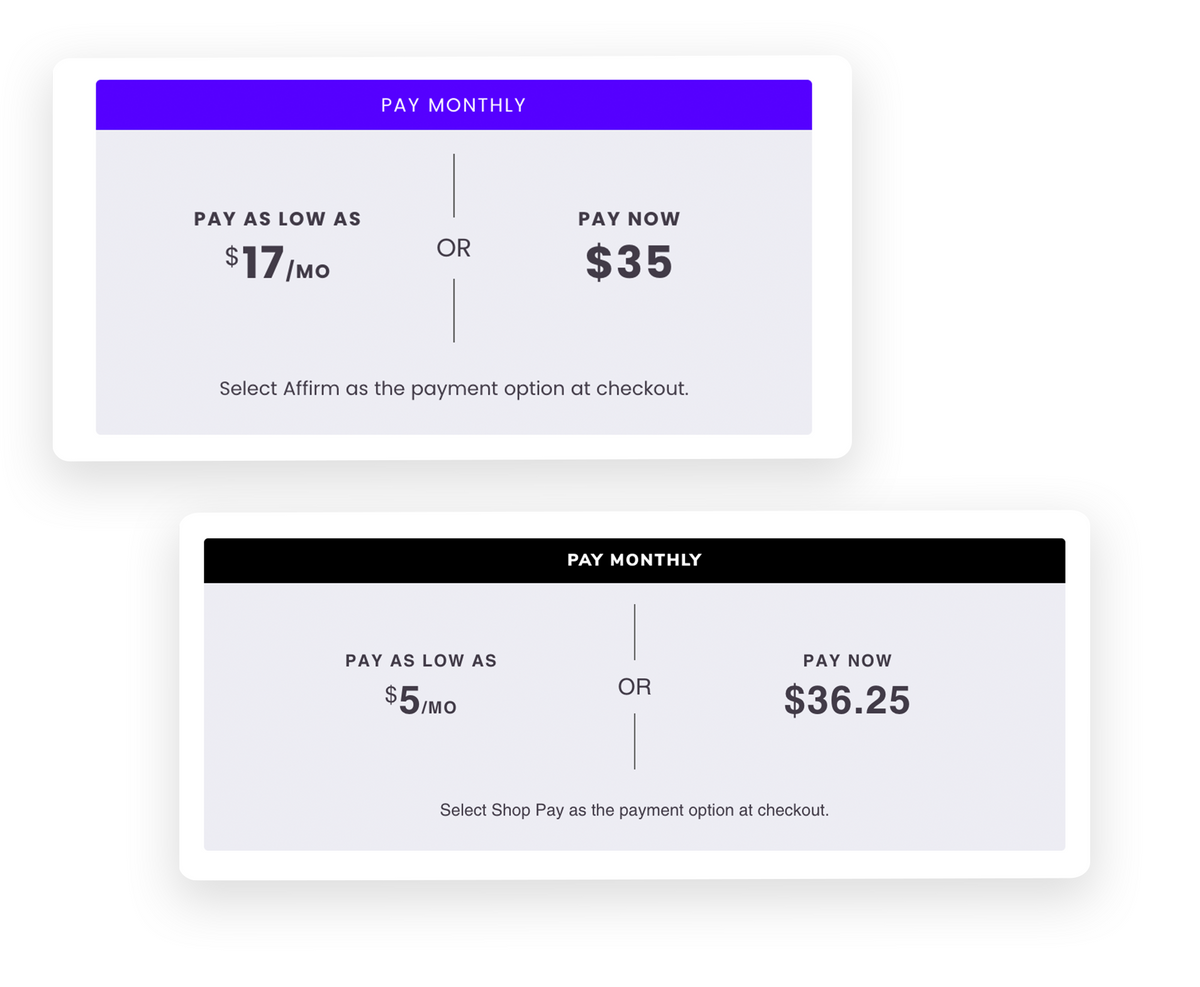
Task: Click the Shop Pay checkout instruction text
Action: tap(634, 810)
